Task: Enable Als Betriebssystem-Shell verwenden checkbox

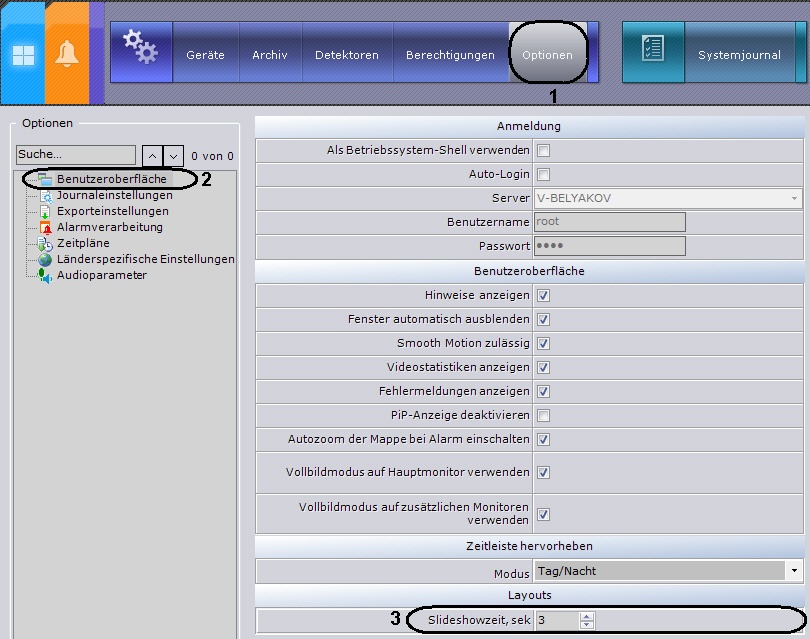Action: (543, 150)
